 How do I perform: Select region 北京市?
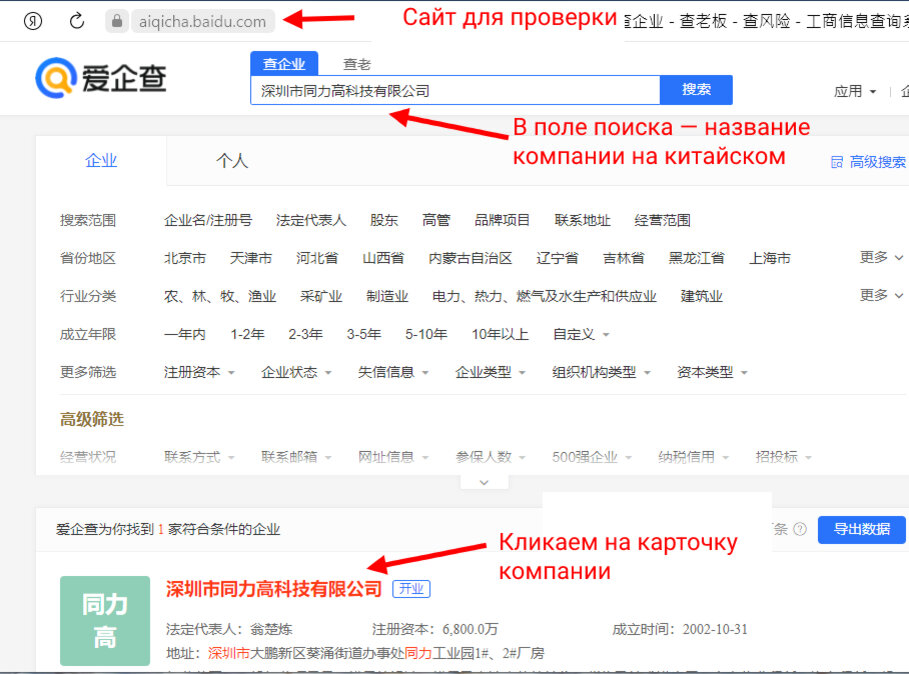click(x=185, y=258)
